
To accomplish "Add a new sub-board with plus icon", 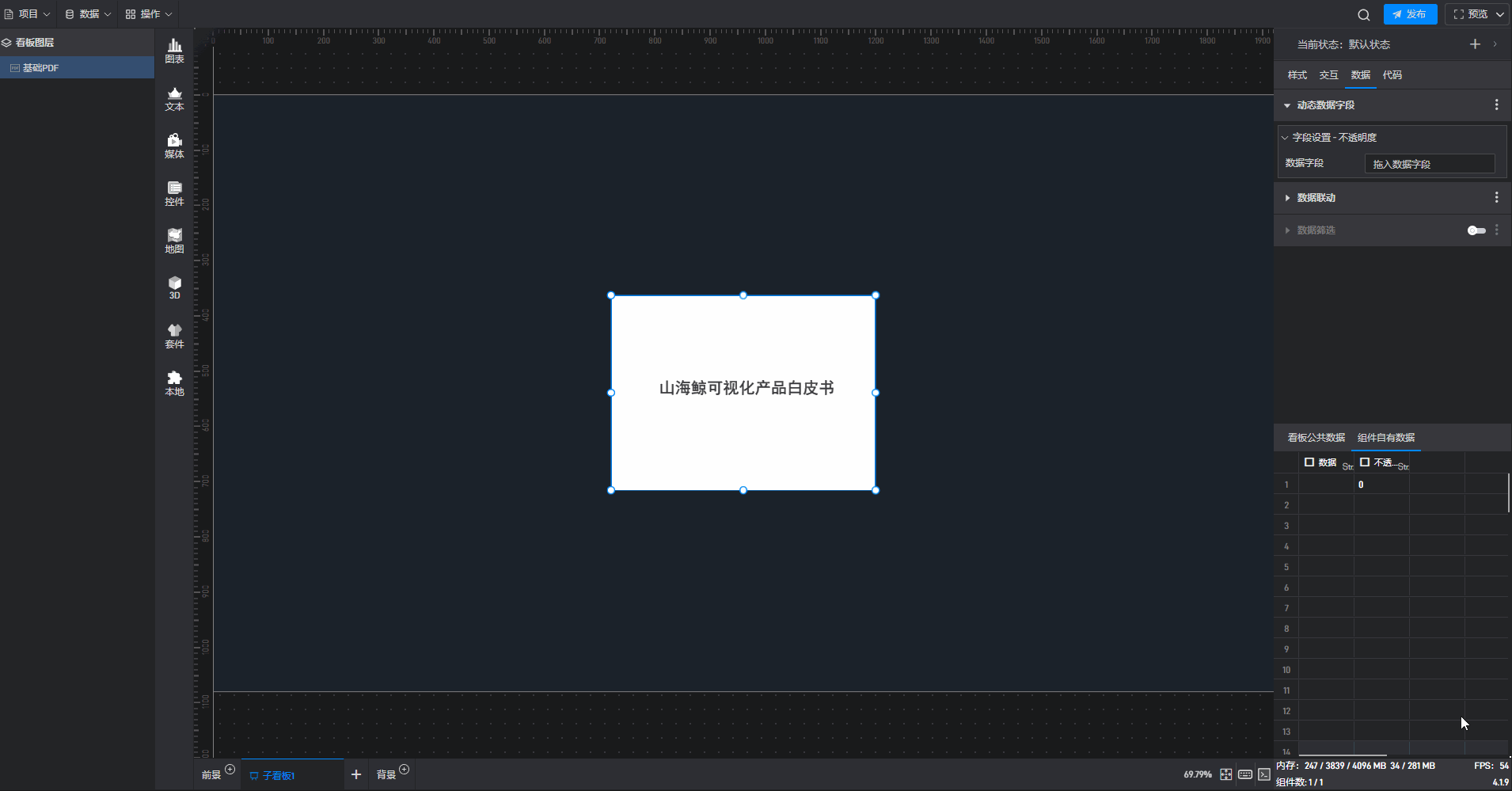I will click(x=356, y=774).
